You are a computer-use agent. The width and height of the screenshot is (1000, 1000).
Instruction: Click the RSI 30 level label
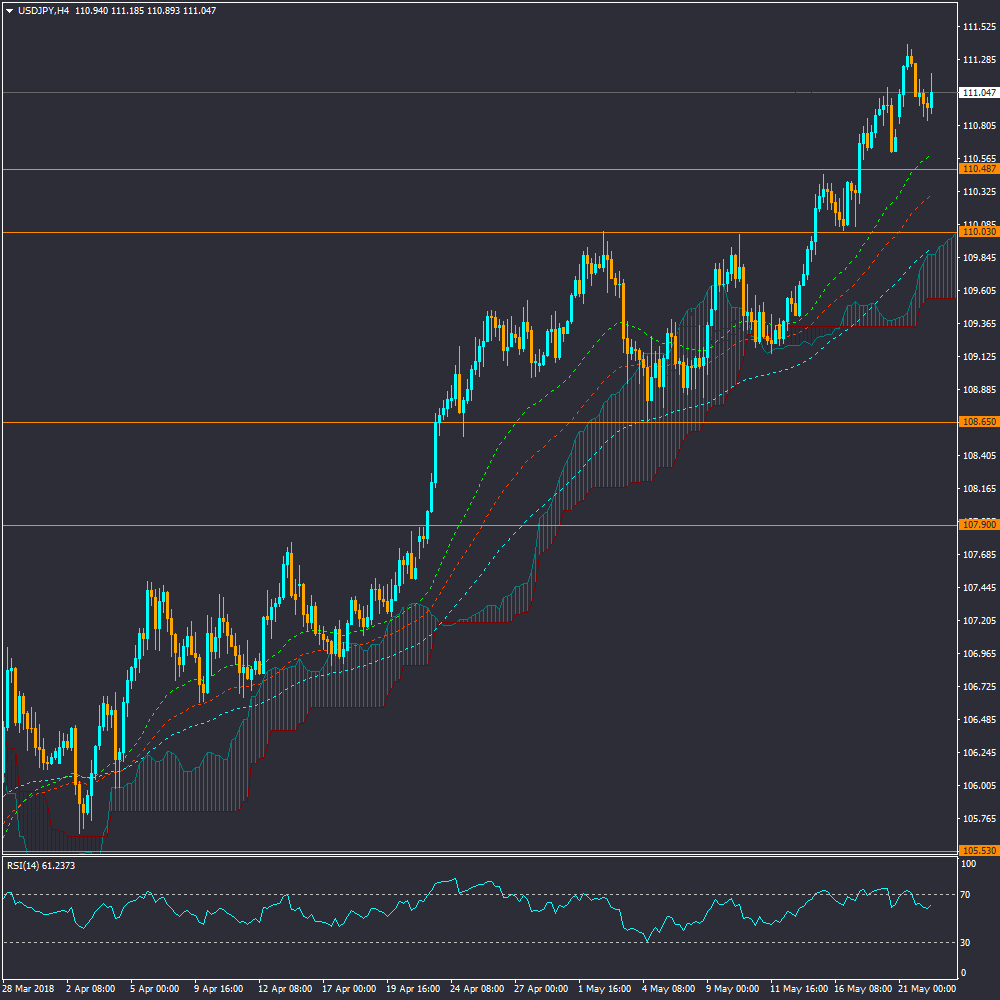(967, 942)
